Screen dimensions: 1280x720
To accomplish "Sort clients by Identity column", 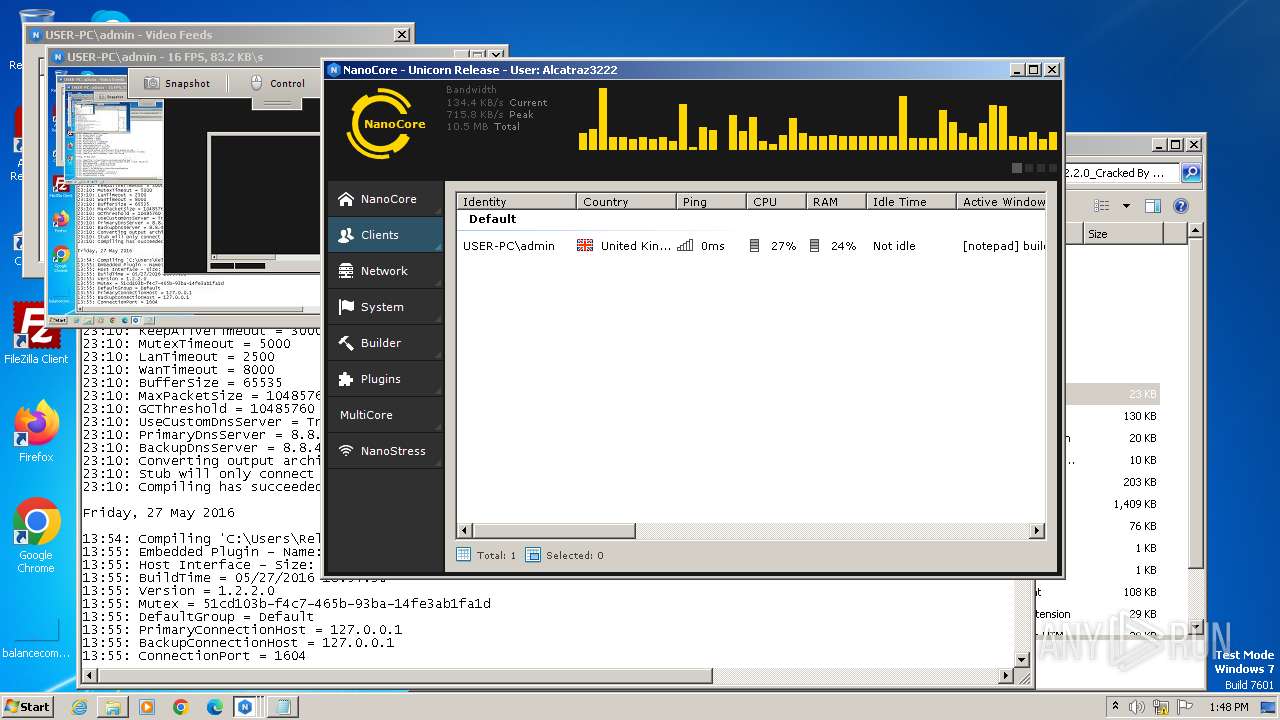I will tap(516, 202).
